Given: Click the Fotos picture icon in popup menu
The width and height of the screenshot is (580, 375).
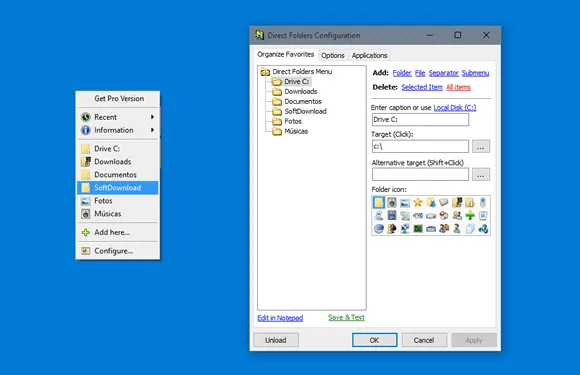Looking at the screenshot, I should [x=85, y=201].
